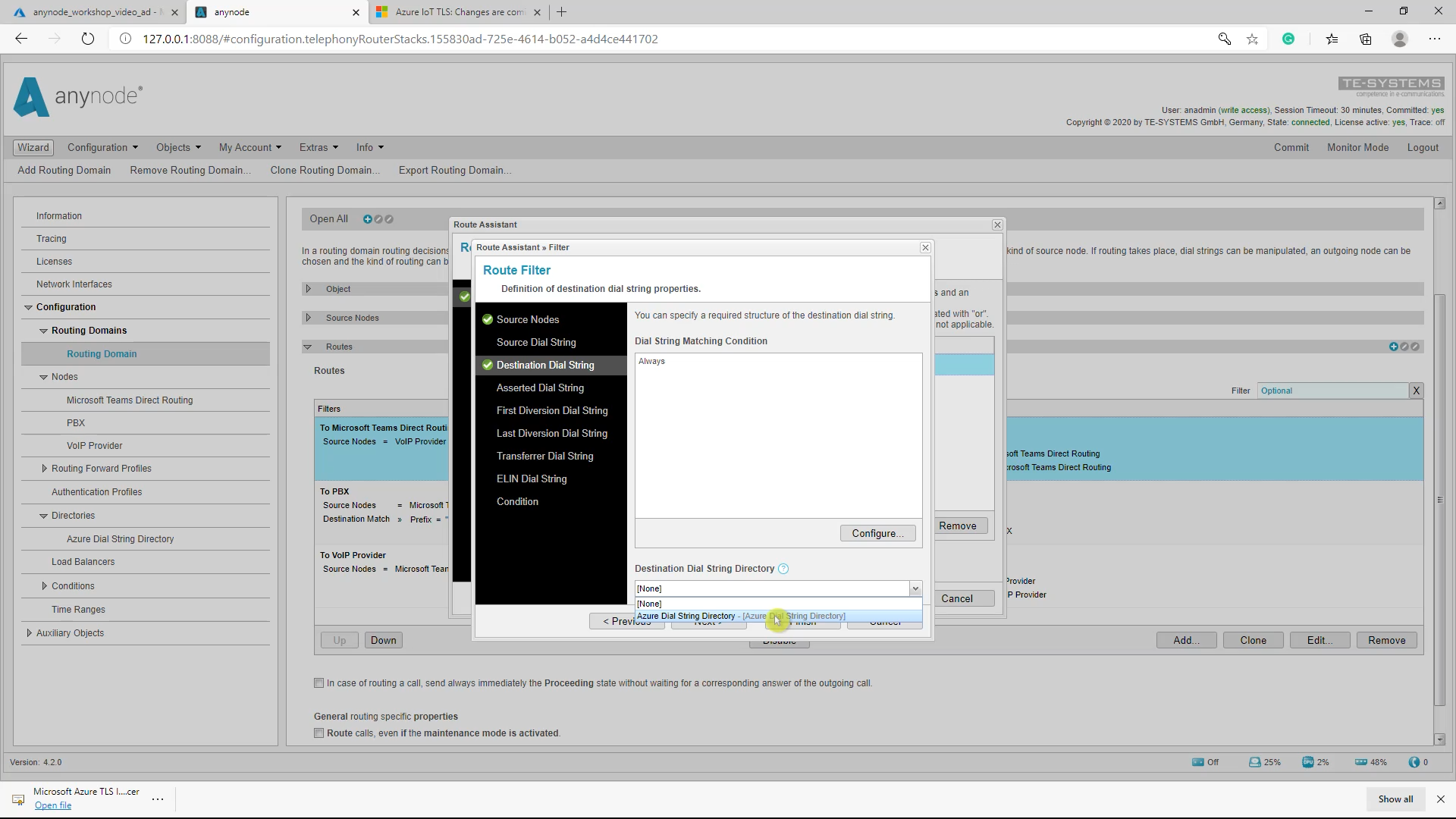Click the trace recording status icon

(x=1198, y=762)
